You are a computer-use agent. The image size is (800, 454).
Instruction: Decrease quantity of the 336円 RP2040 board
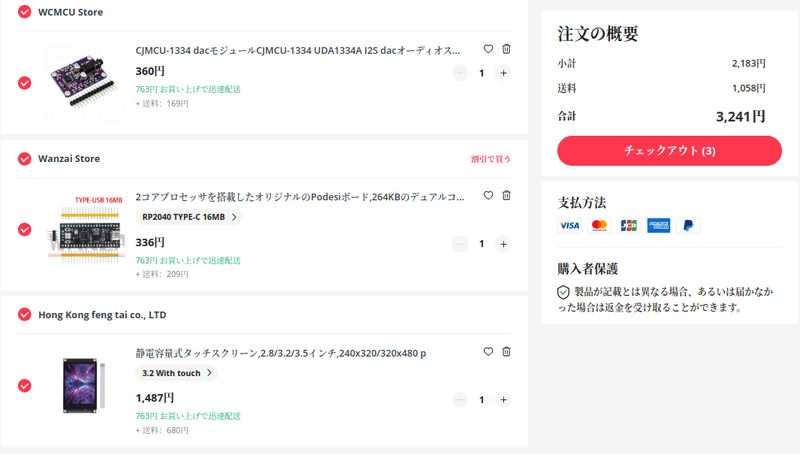[x=460, y=244]
